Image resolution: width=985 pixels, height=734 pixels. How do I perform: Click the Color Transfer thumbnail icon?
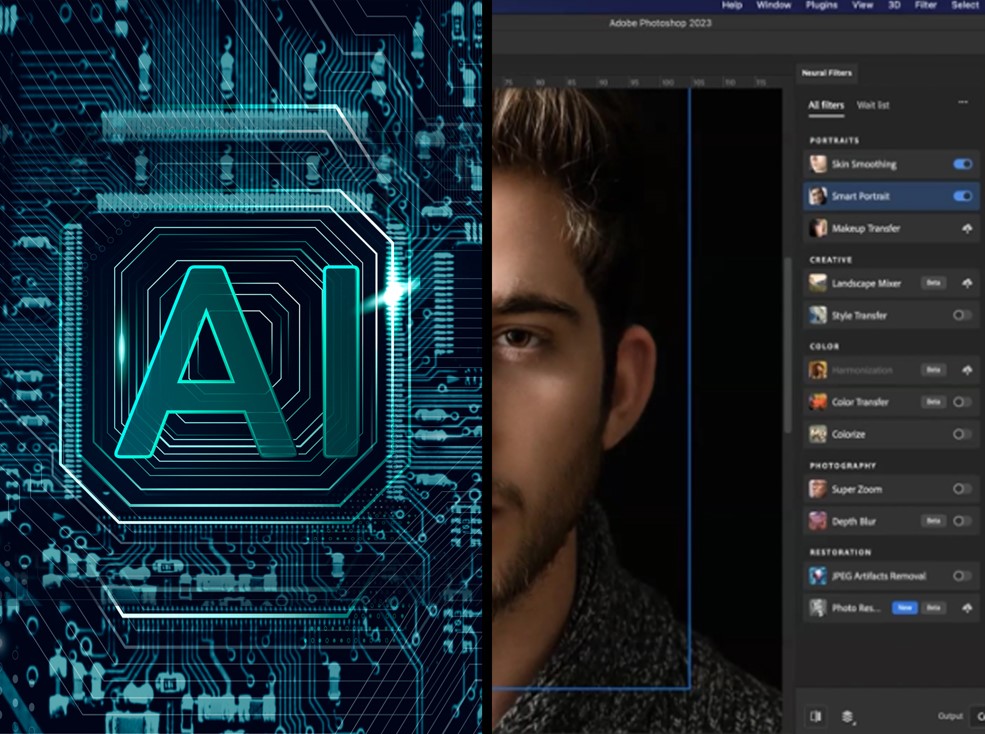818,402
